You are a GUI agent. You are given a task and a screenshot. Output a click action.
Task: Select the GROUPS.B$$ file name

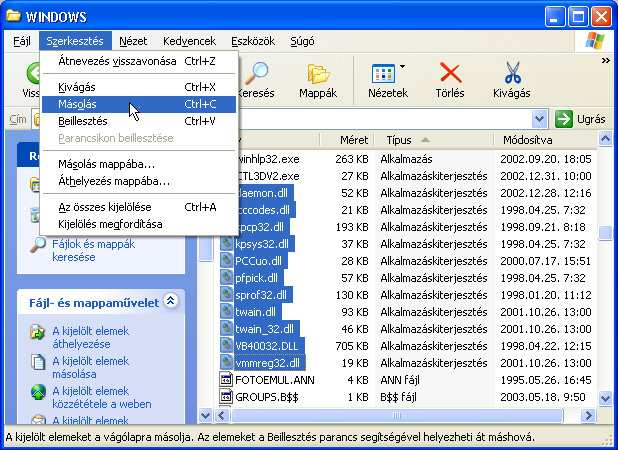tap(266, 397)
